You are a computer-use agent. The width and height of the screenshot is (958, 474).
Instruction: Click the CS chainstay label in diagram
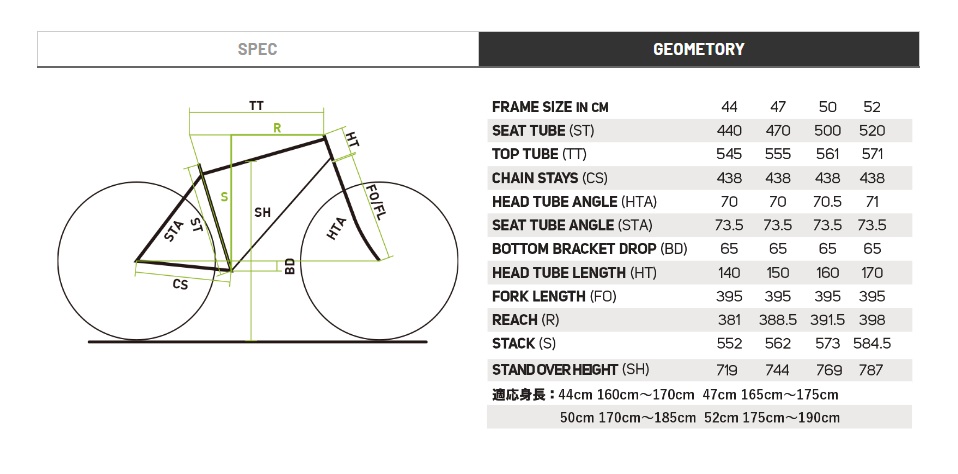coord(180,284)
